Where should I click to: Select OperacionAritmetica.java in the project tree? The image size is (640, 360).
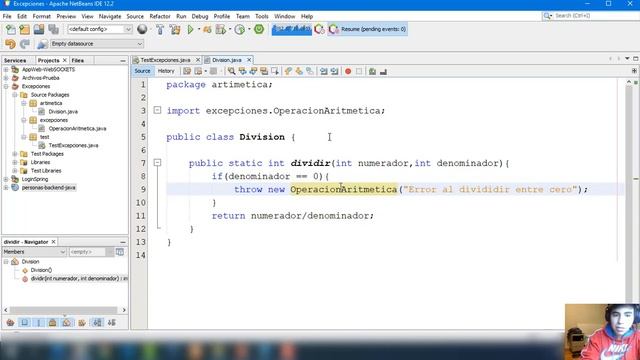click(x=77, y=129)
